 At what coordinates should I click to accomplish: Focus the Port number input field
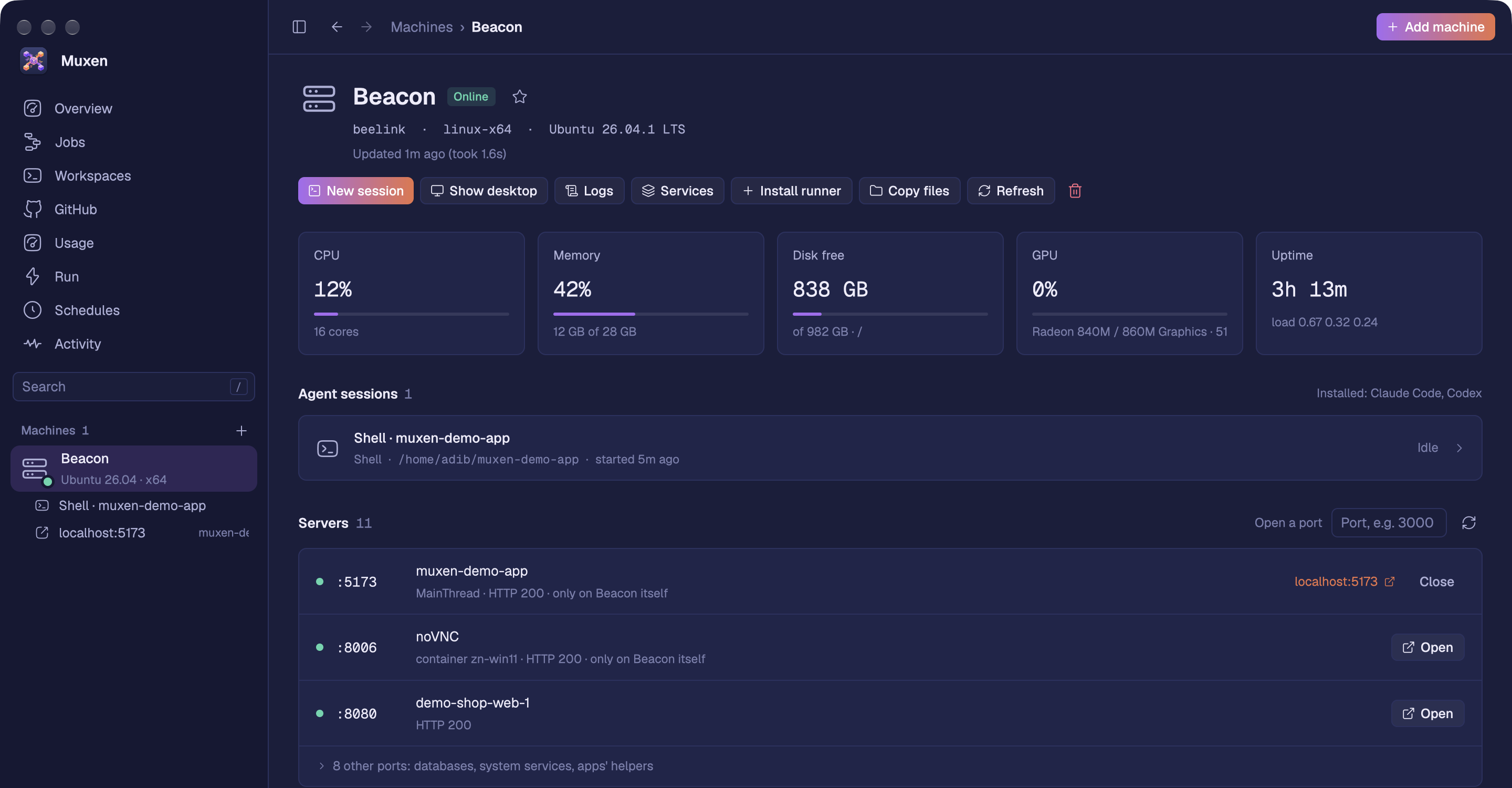tap(1388, 523)
